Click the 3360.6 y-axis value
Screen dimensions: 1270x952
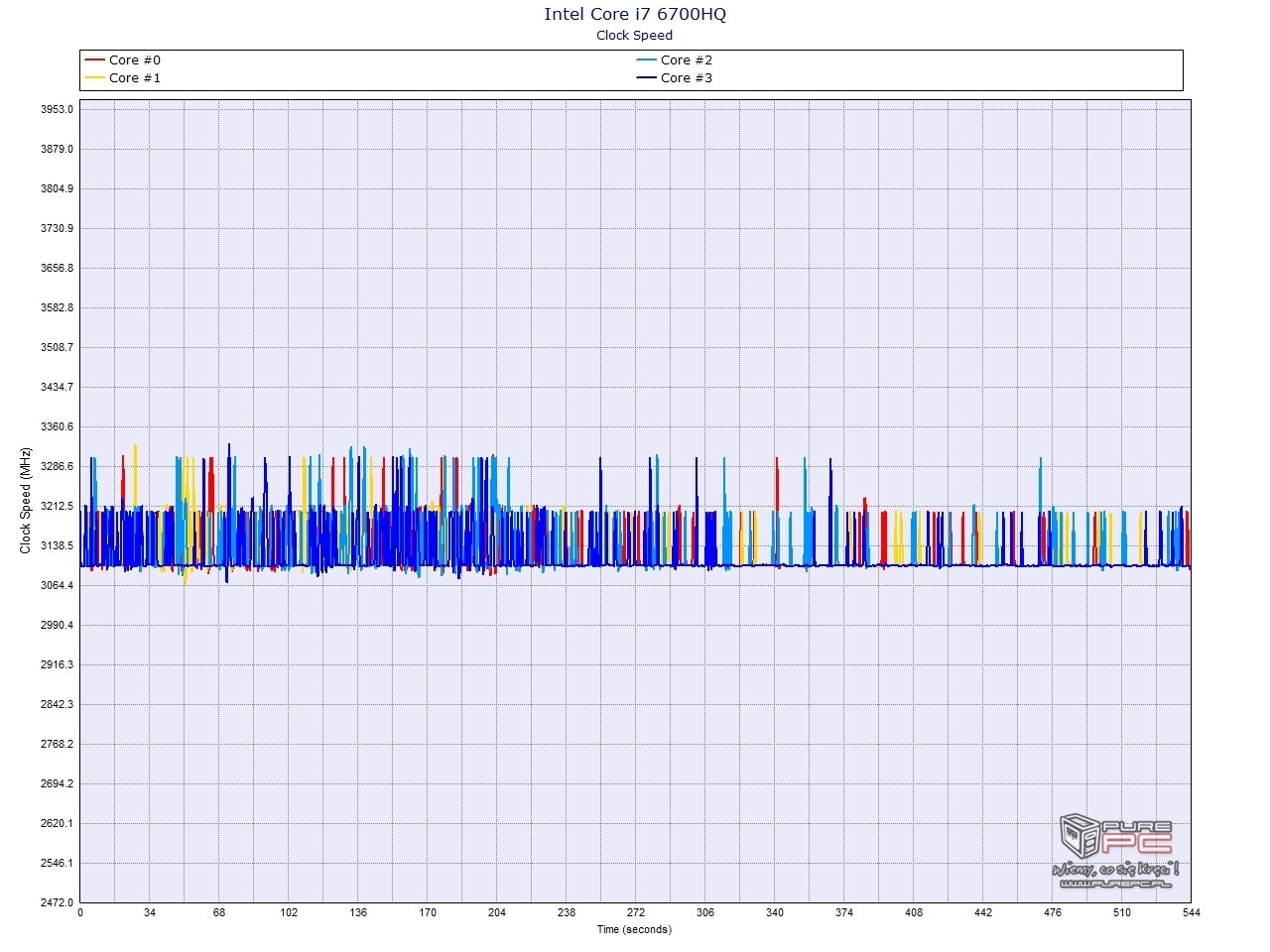(x=57, y=426)
